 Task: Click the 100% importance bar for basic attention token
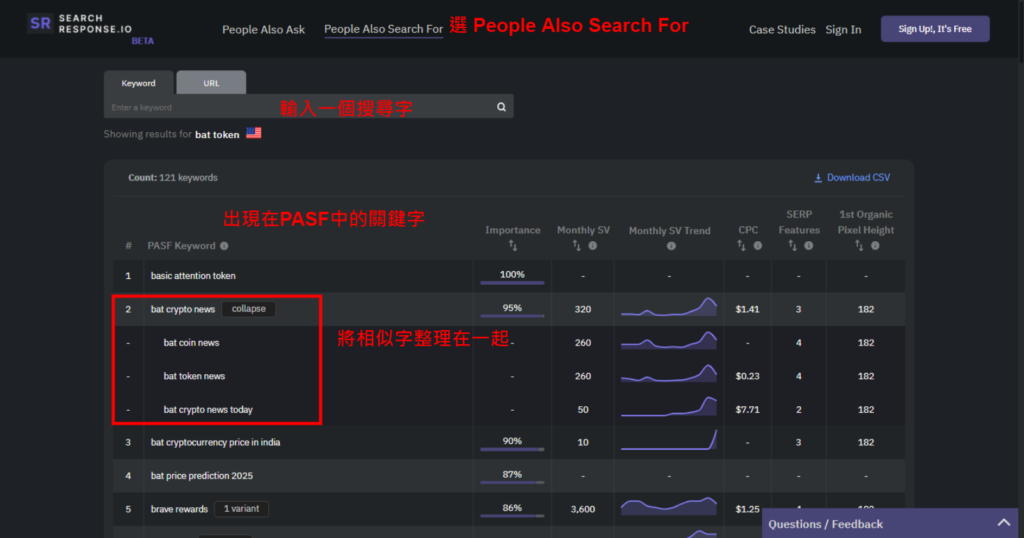(512, 283)
